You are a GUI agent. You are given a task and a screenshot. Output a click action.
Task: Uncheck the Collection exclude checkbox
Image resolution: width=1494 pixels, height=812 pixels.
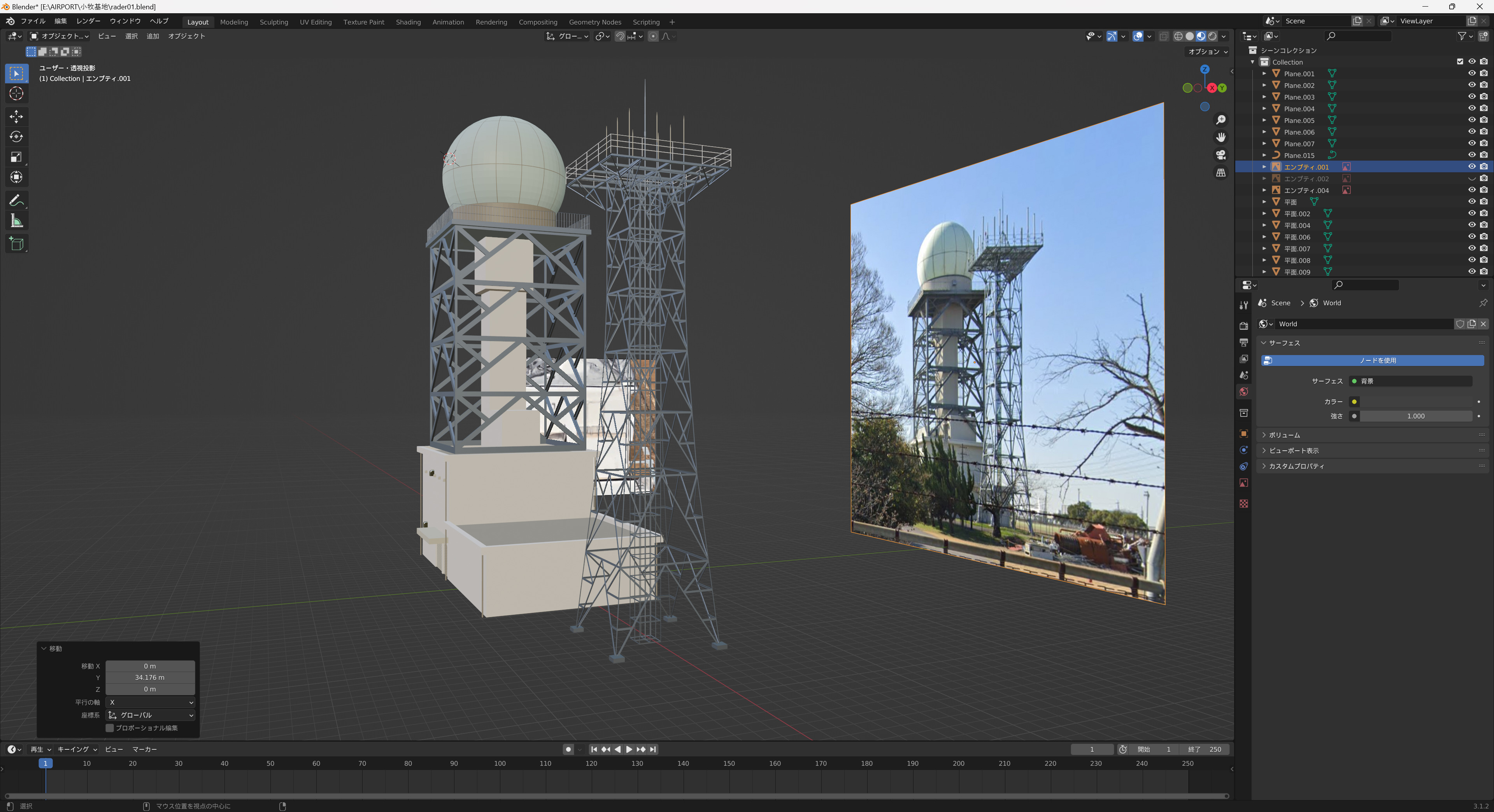[1461, 61]
